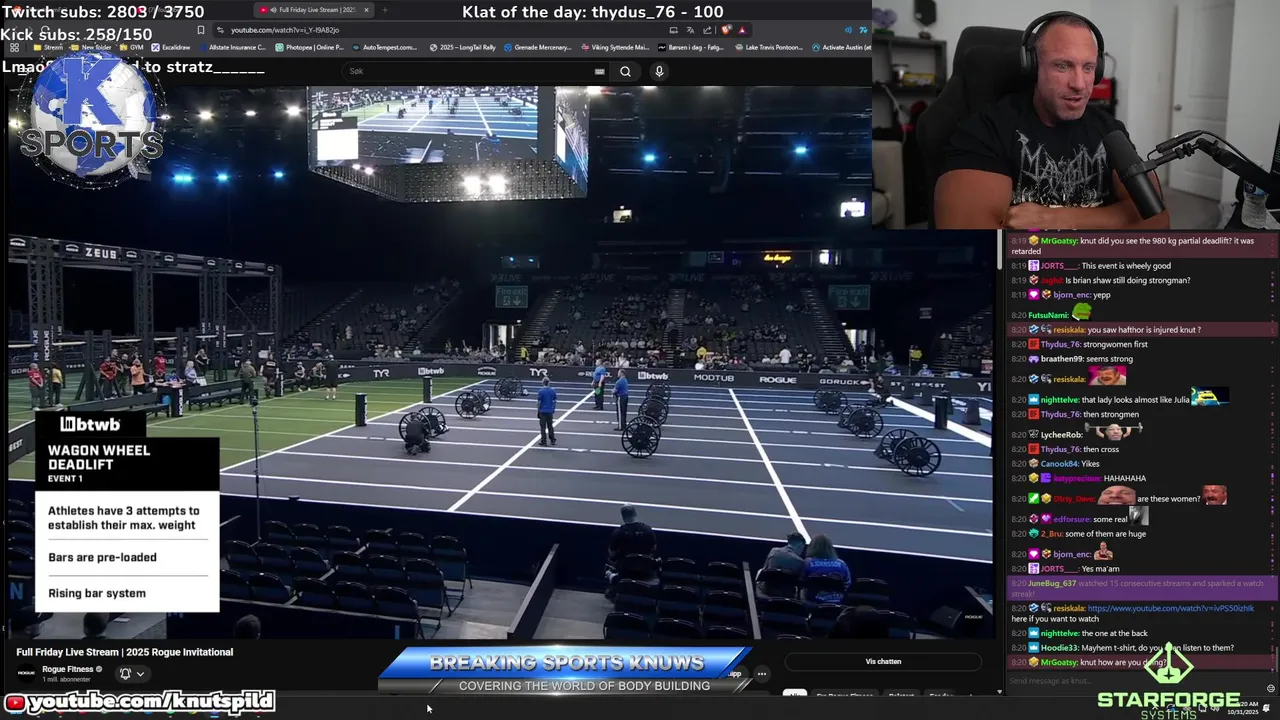Click the Rogue Fitness channel avatar
Image resolution: width=1280 pixels, height=720 pixels.
[27, 673]
